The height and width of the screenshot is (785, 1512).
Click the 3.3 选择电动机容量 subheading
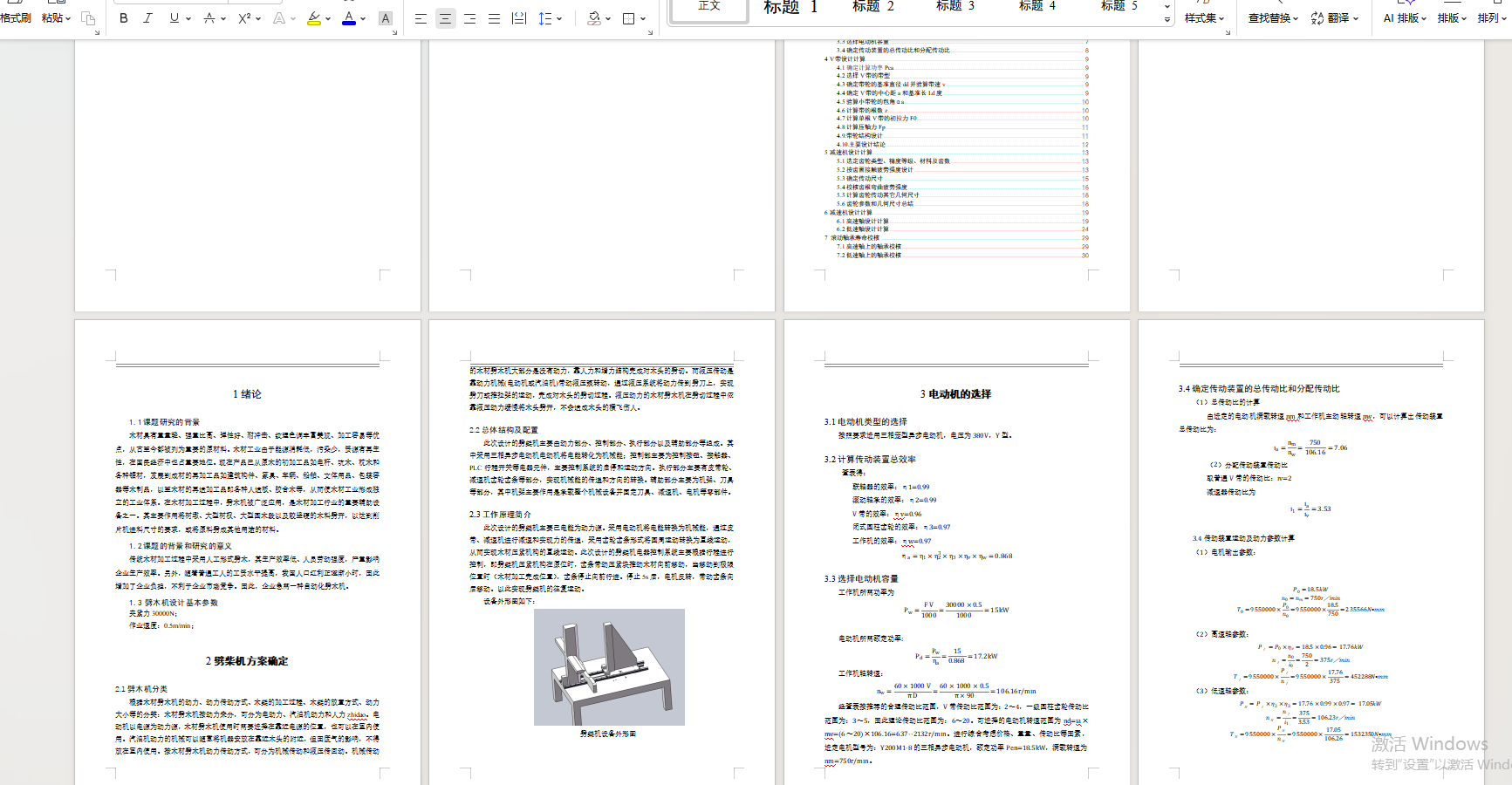[861, 579]
